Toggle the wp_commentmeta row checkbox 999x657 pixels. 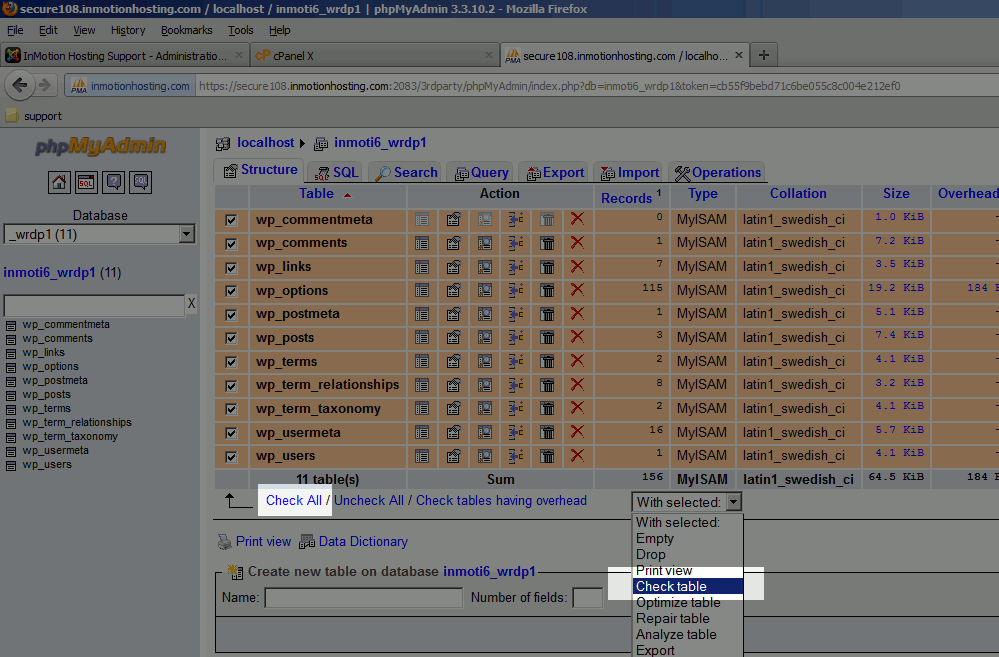pos(230,219)
